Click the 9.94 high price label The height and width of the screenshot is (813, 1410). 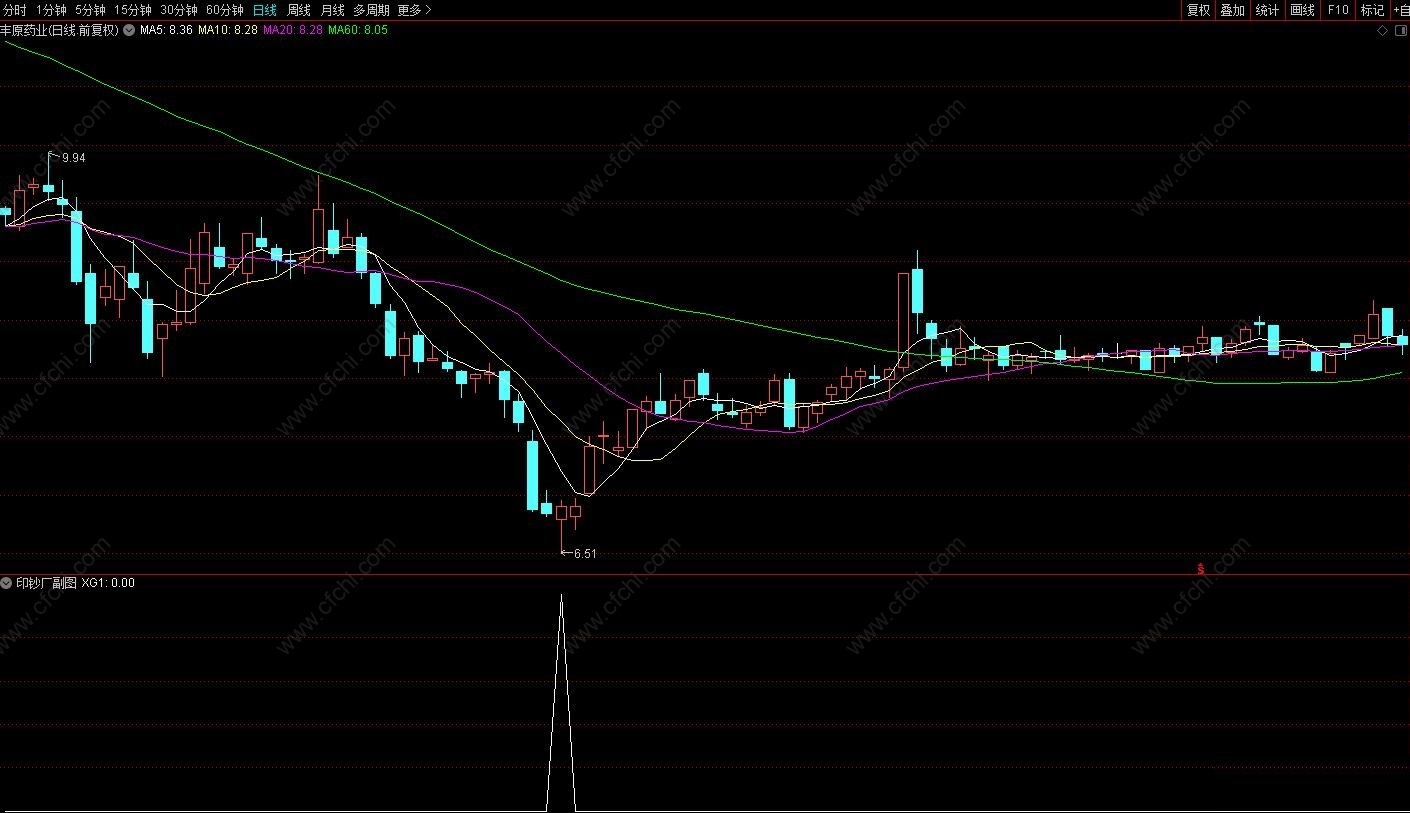tap(73, 158)
